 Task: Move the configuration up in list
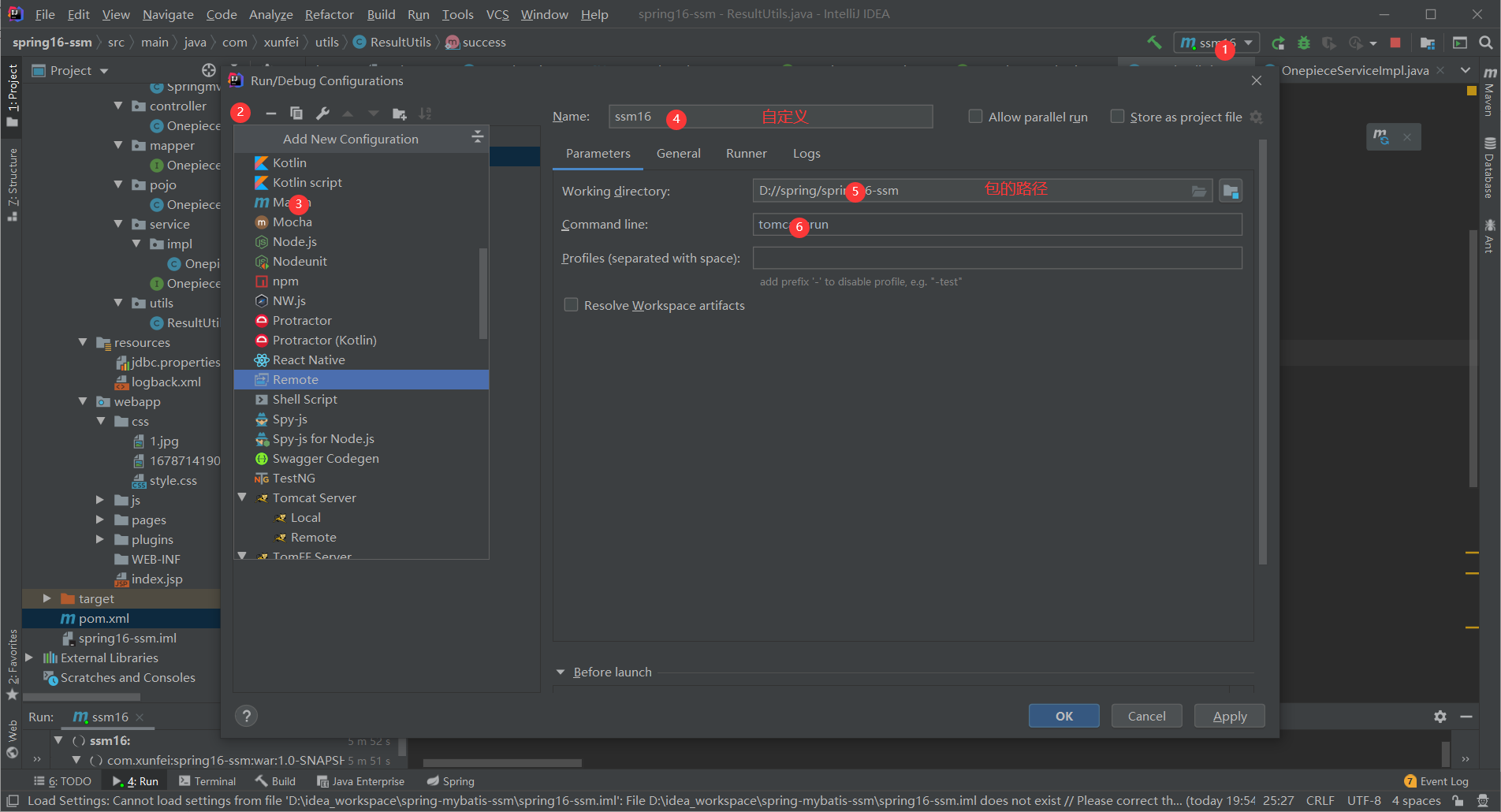(348, 114)
